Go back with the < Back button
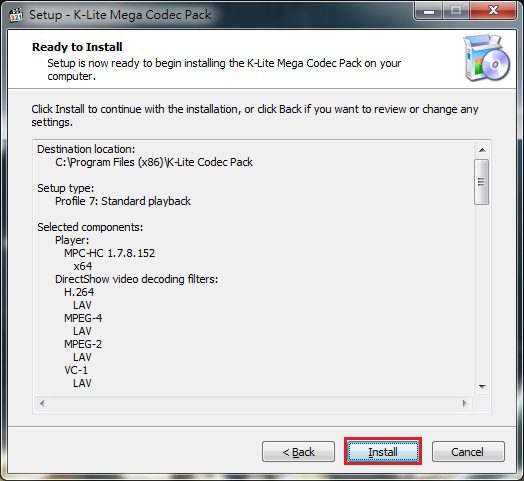Image resolution: width=524 pixels, height=481 pixels. [x=298, y=452]
